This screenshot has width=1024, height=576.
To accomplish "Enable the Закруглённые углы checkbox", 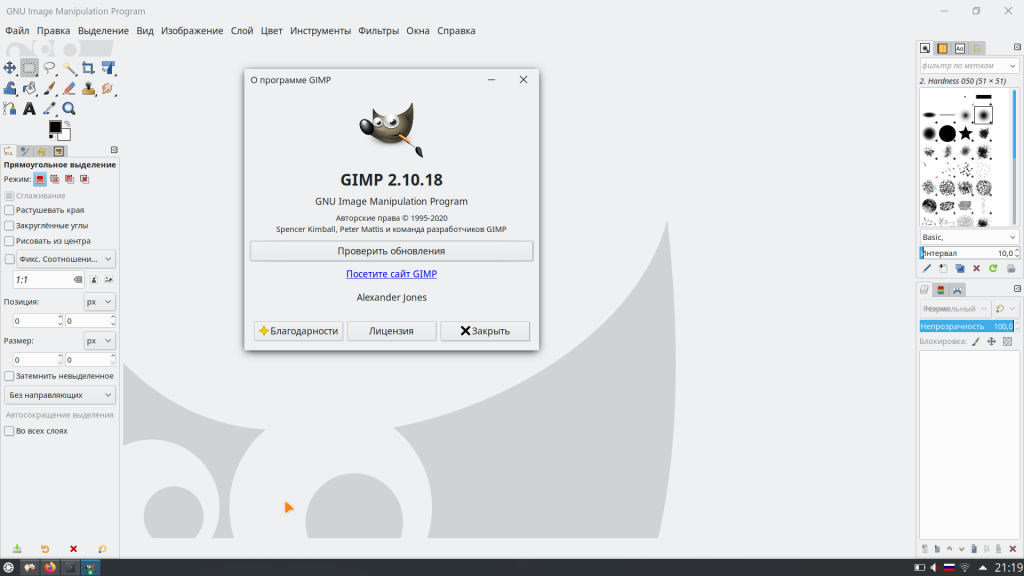I will pos(9,226).
